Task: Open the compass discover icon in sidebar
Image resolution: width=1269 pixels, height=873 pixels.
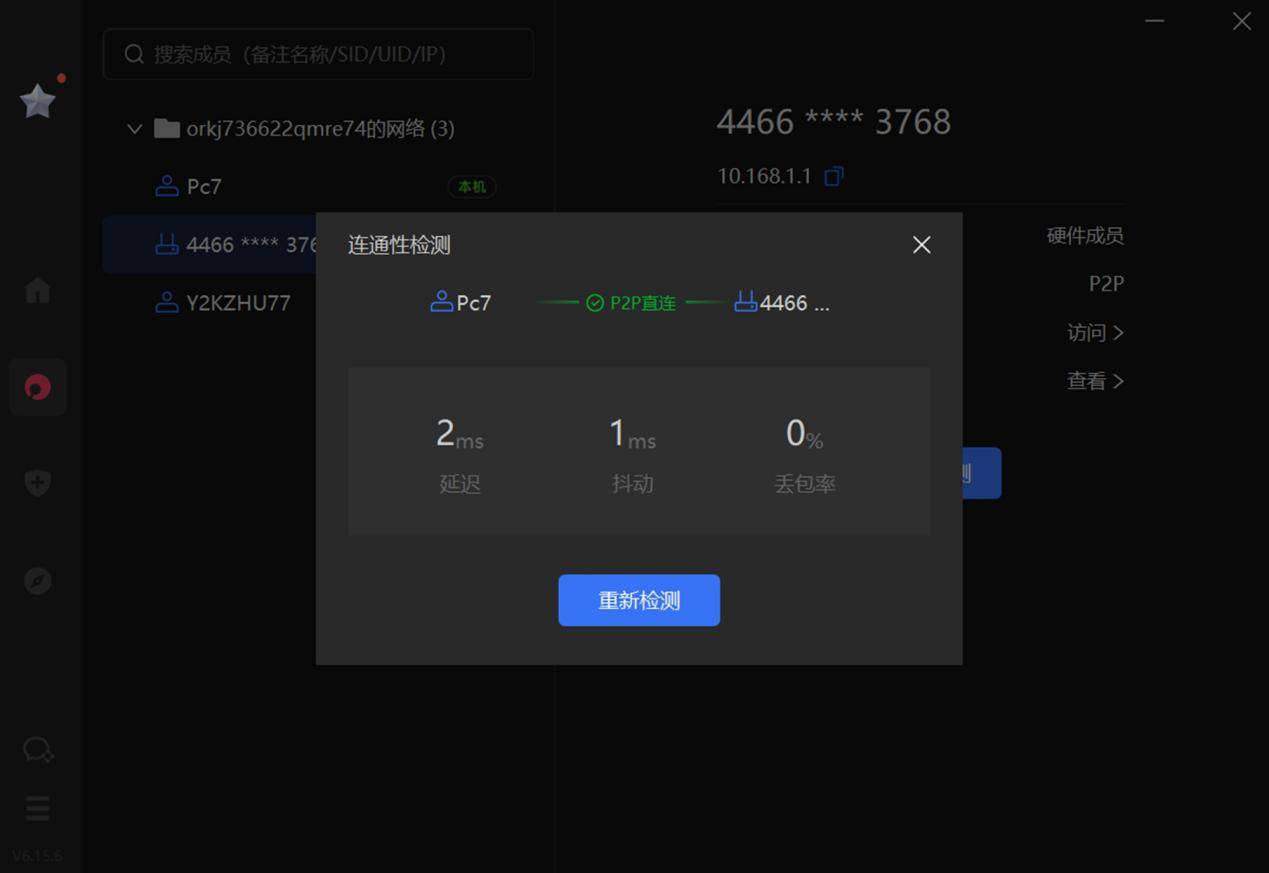Action: (38, 581)
